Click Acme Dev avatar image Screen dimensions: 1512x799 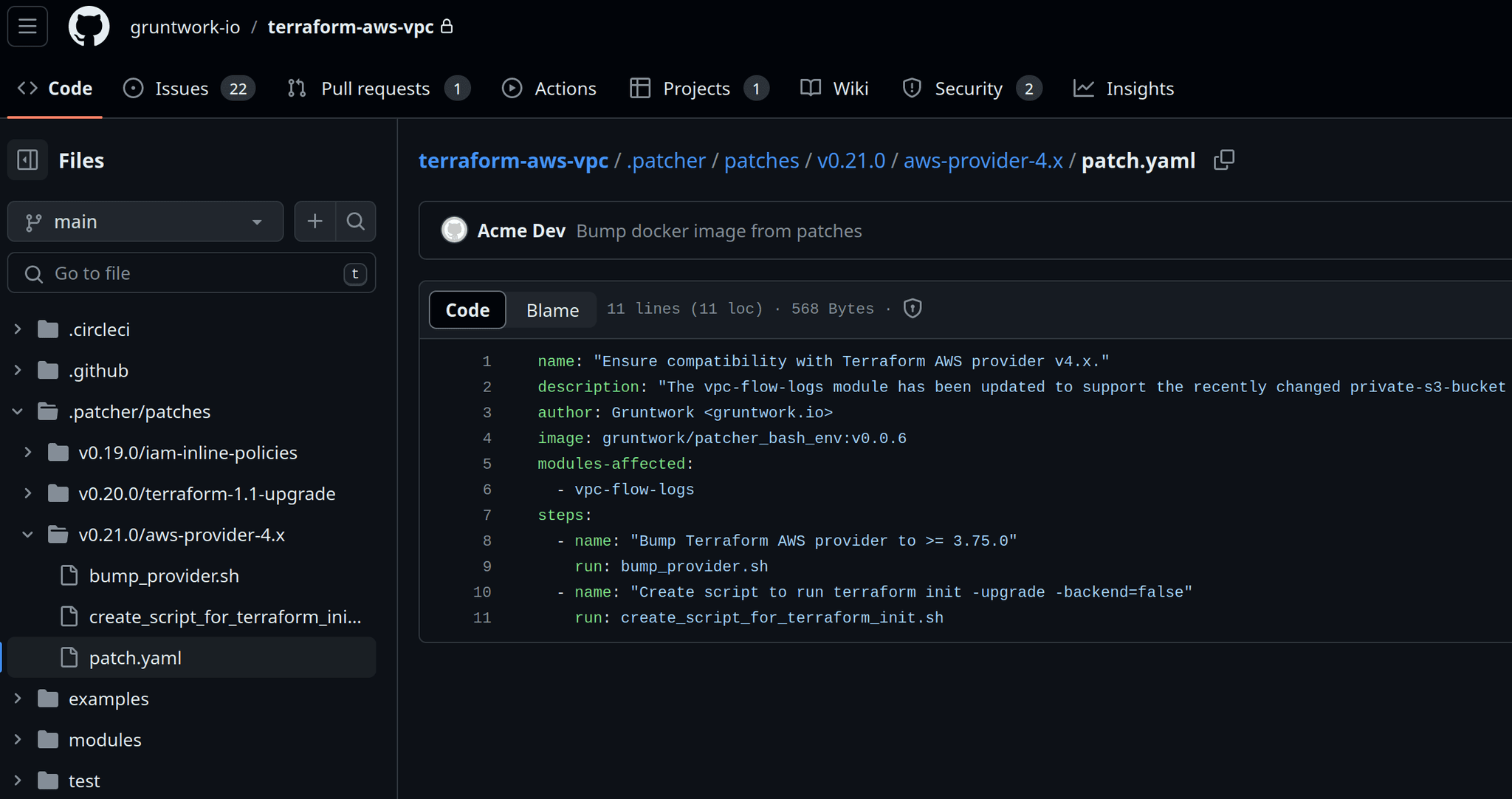pos(454,230)
